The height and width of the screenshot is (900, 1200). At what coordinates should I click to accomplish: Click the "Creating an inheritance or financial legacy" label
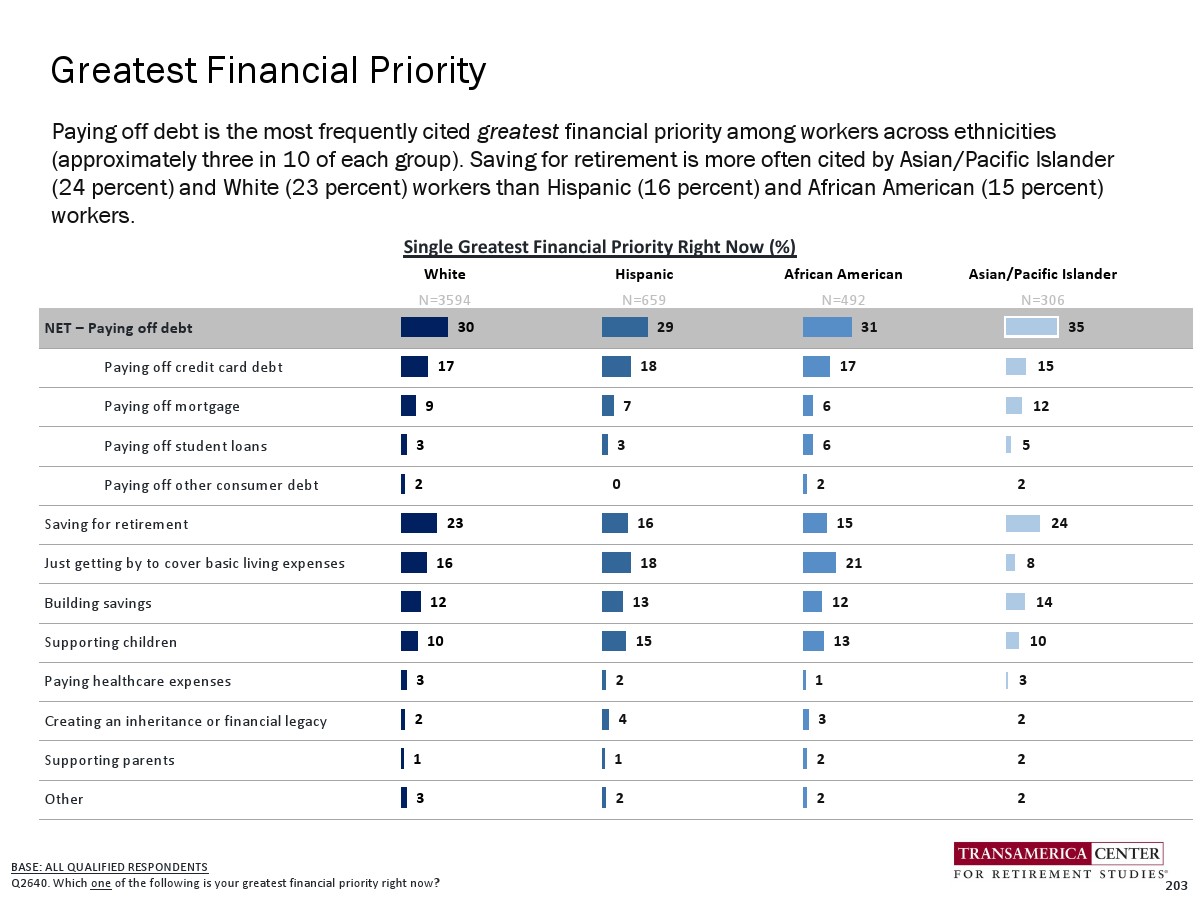click(186, 721)
